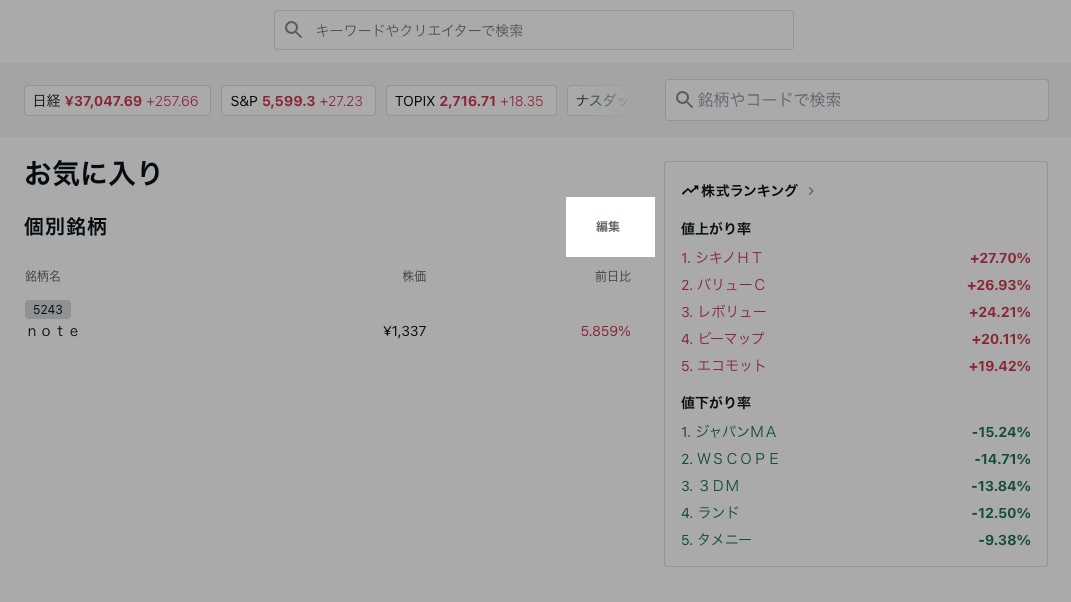Click the ¥1,337 stock price value
Image resolution: width=1071 pixels, height=602 pixels.
[x=404, y=331]
